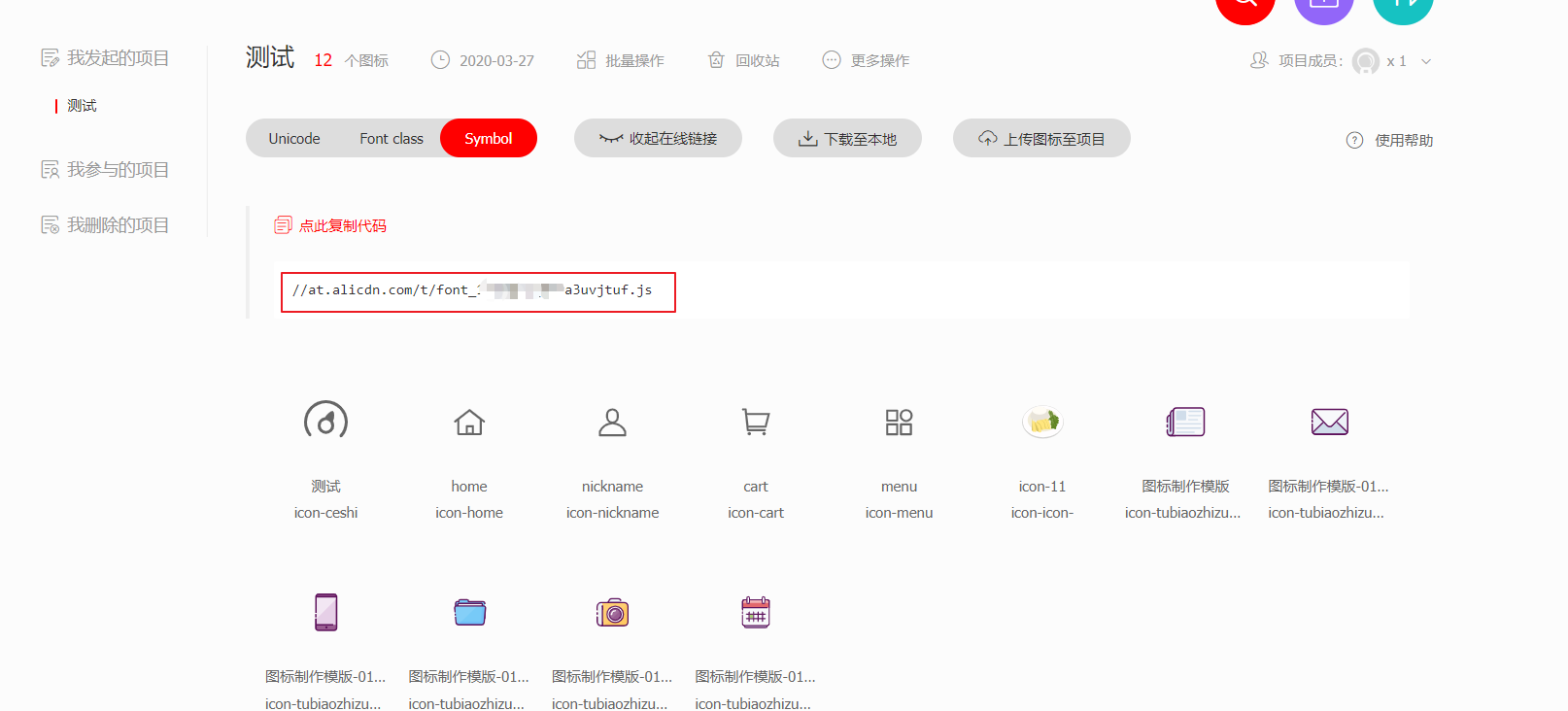Click the 项目成员 label
Screen dimensions: 1568x711
click(x=1311, y=60)
